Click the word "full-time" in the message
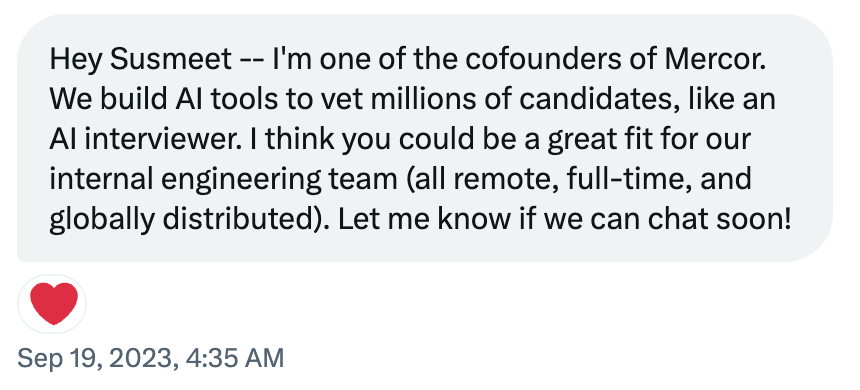Screen dimensions: 860x390 (621, 179)
